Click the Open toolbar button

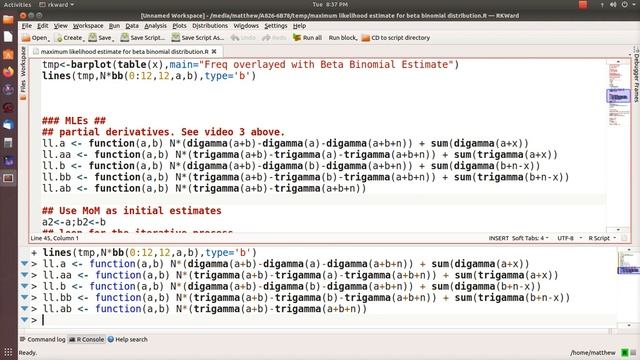pos(35,38)
